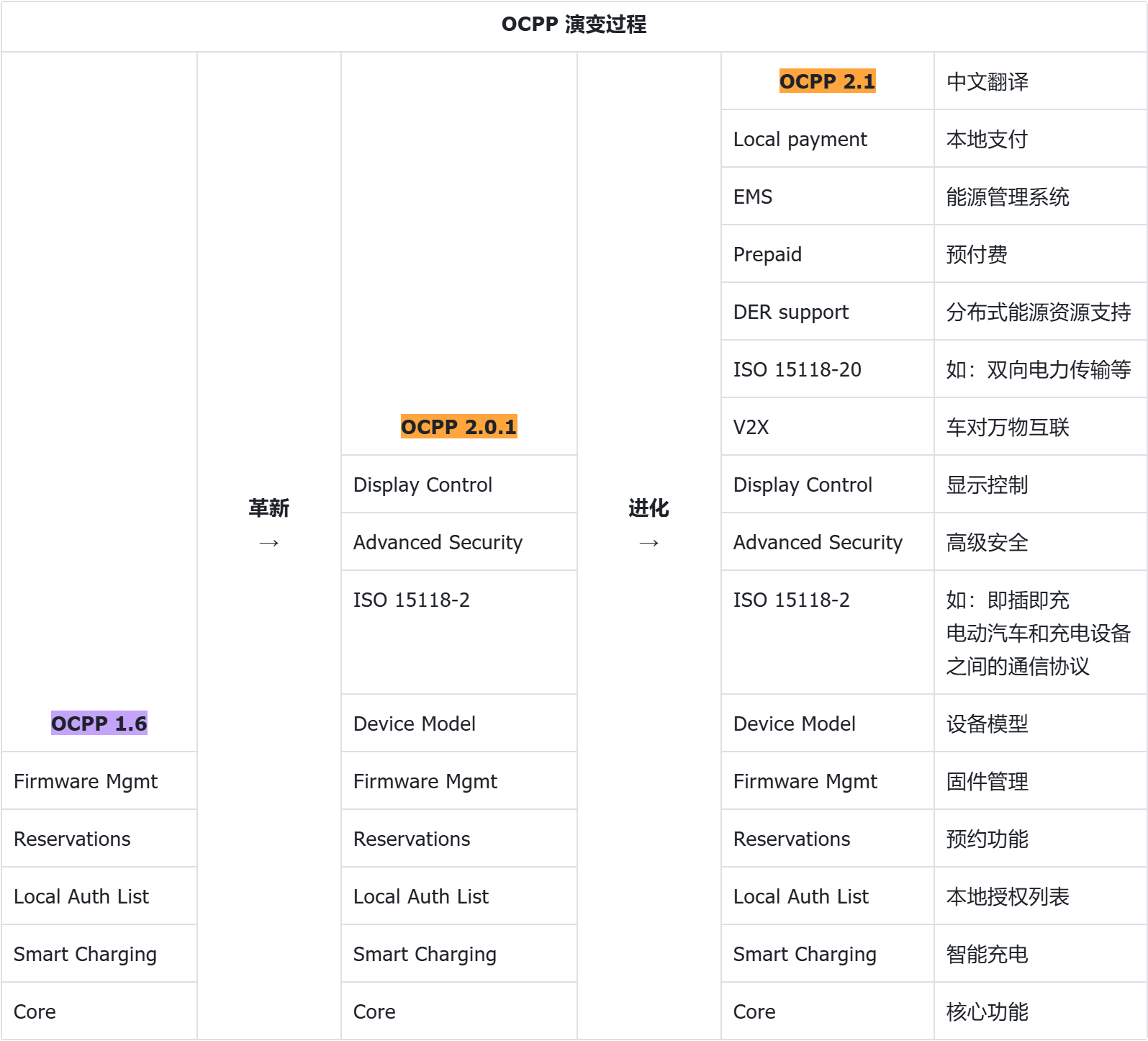Click the Prepaid cell
The width and height of the screenshot is (1148, 1041).
click(x=767, y=254)
